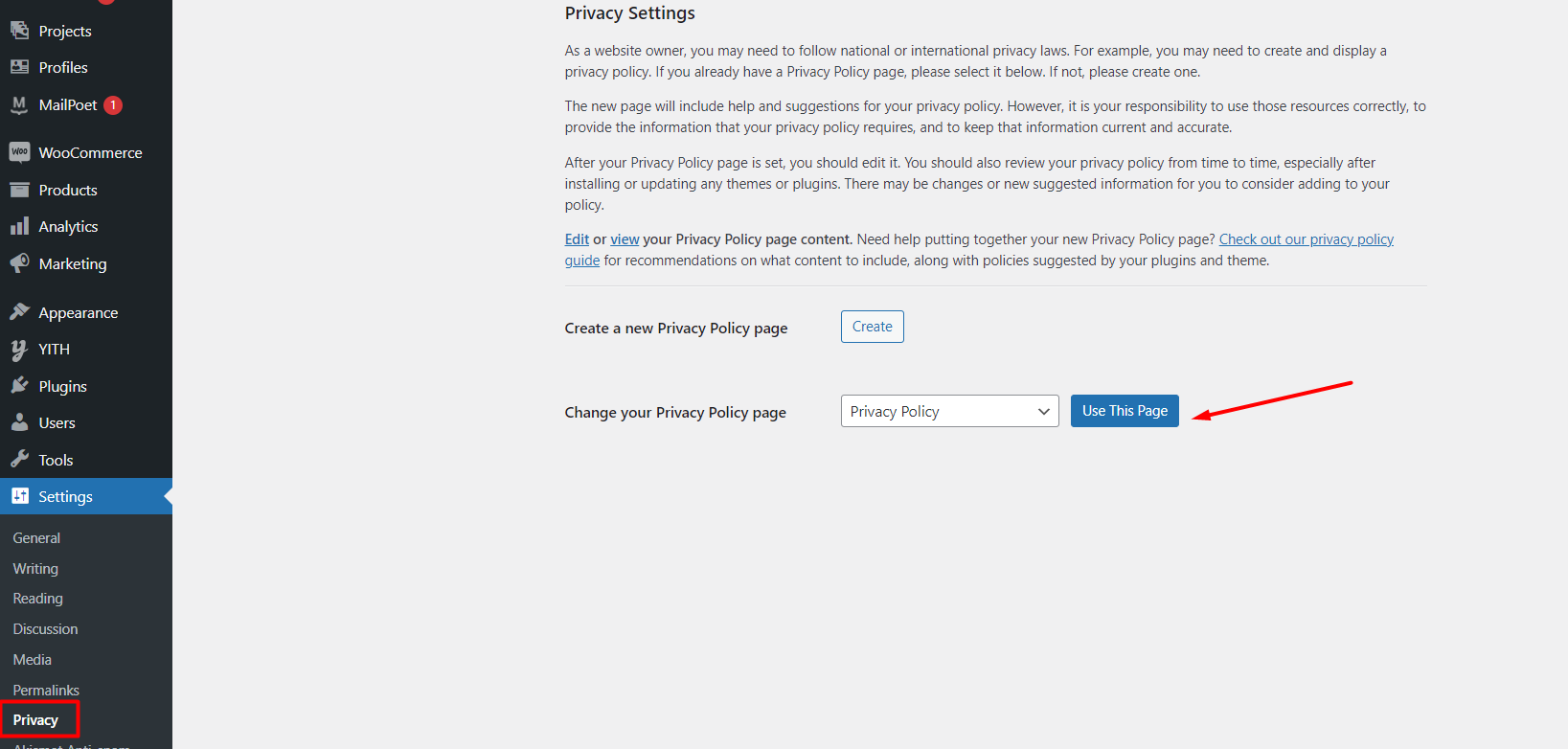Click the YITH logo icon
Image resolution: width=1568 pixels, height=749 pixels.
19,350
